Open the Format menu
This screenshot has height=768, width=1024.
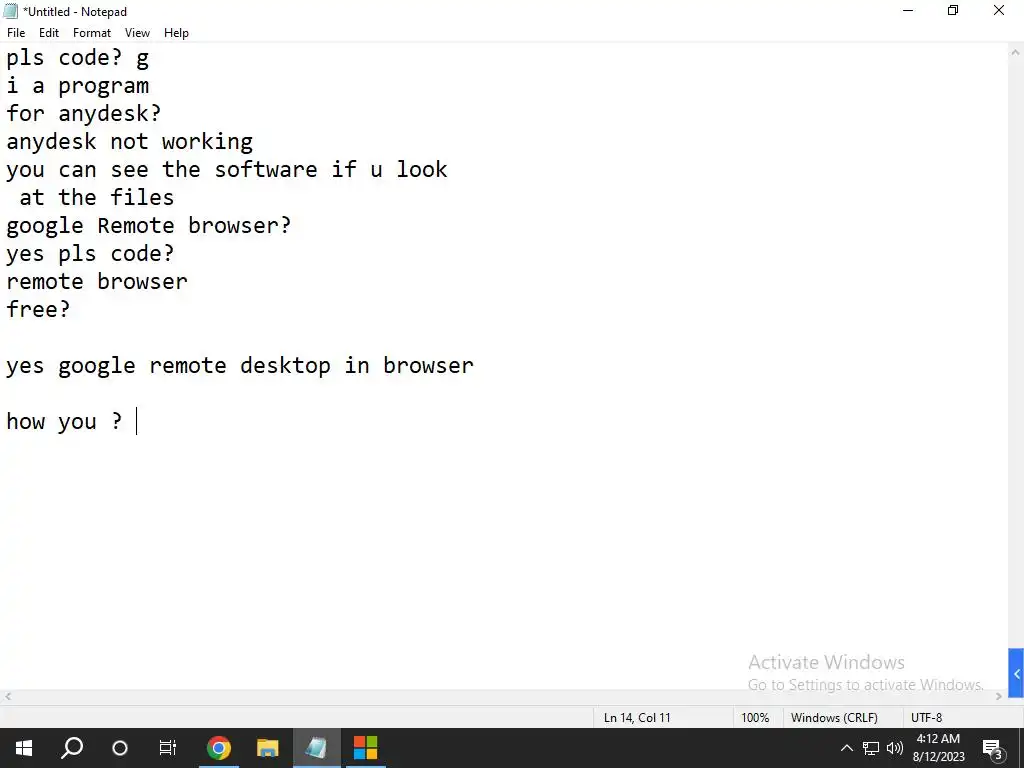91,33
